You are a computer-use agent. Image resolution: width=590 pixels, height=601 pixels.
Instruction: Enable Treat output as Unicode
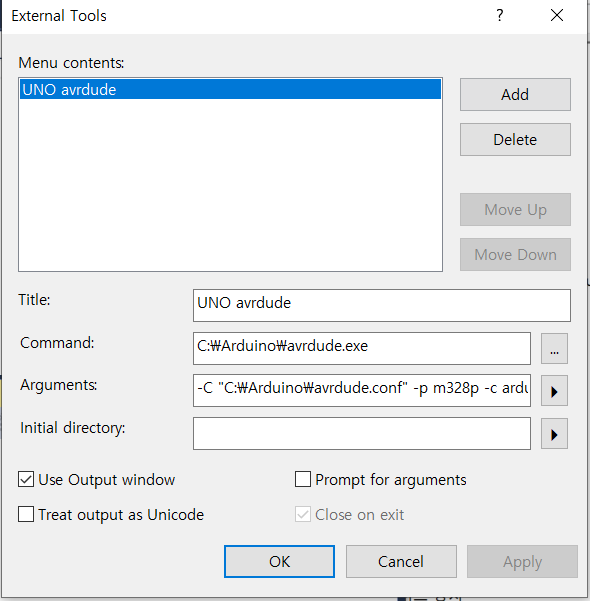click(26, 514)
